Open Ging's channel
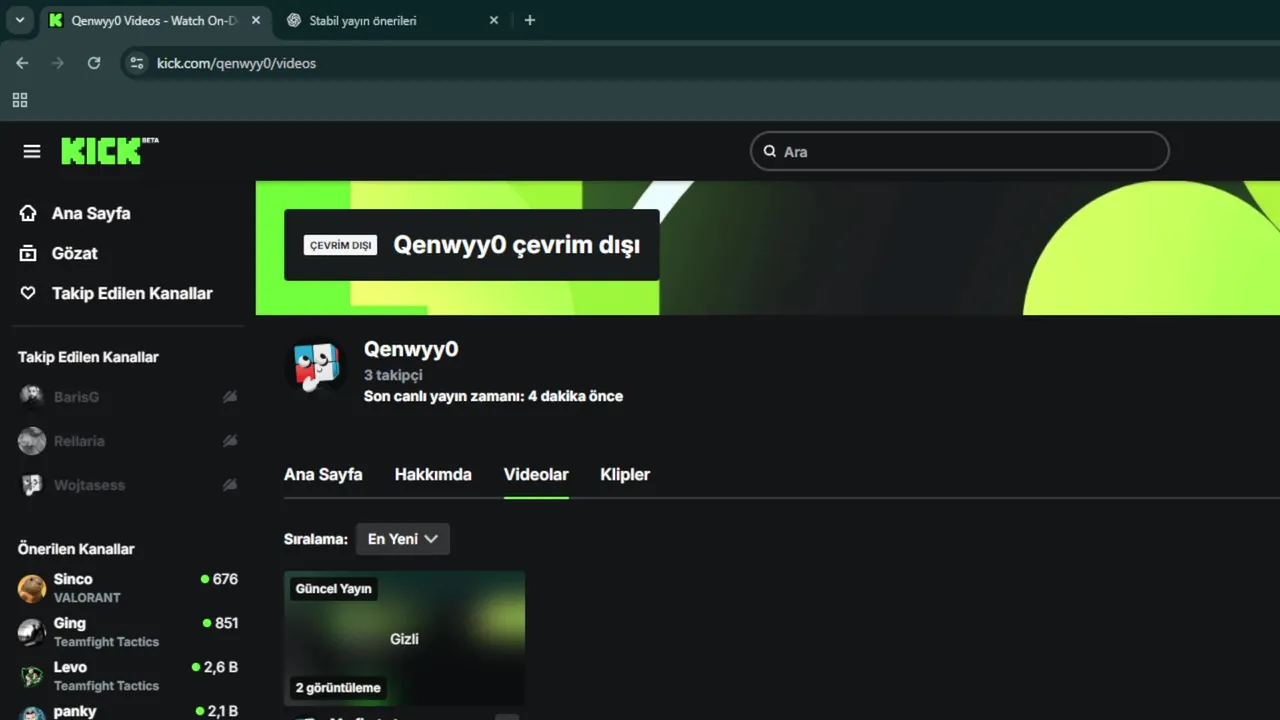The height and width of the screenshot is (720, 1280). (x=128, y=632)
